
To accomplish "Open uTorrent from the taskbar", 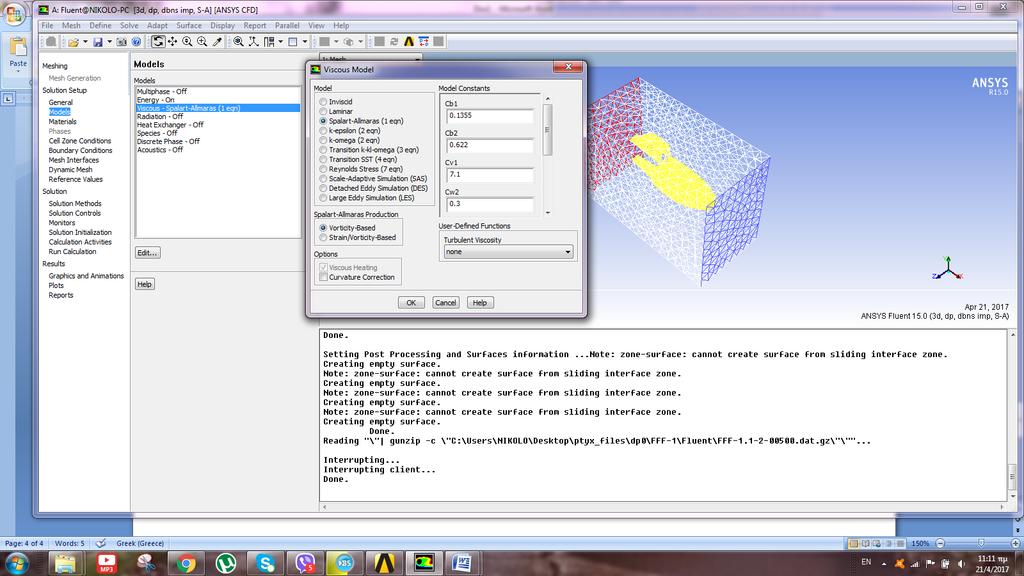I will click(x=226, y=563).
